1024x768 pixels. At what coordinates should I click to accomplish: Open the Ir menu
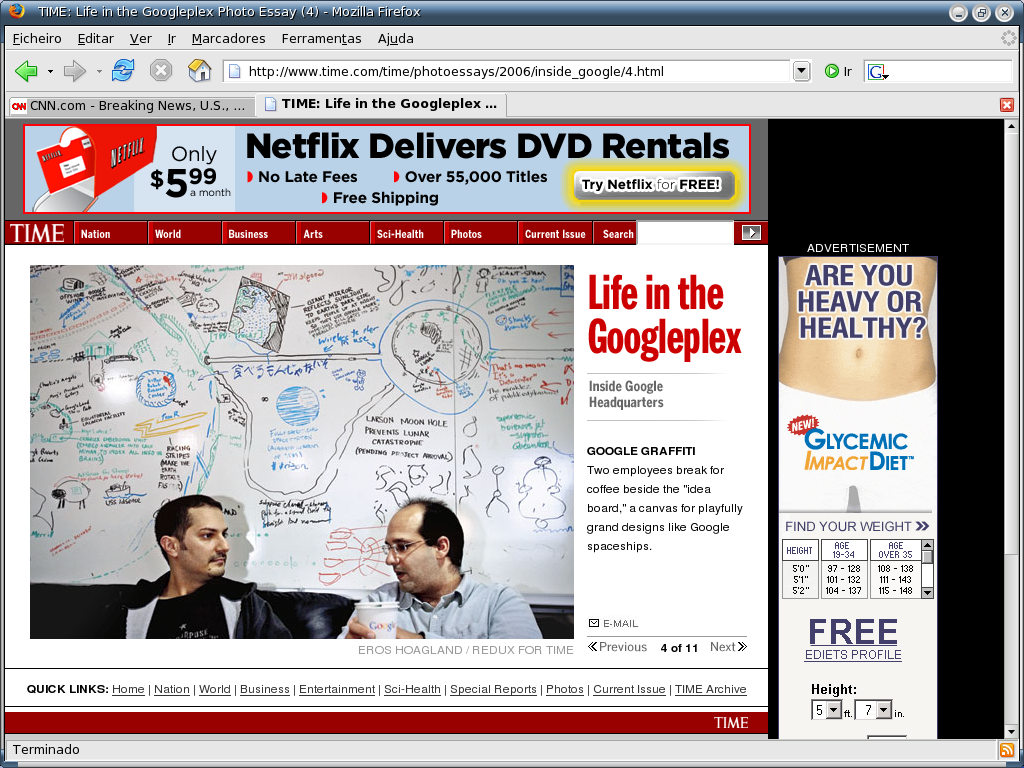point(172,39)
